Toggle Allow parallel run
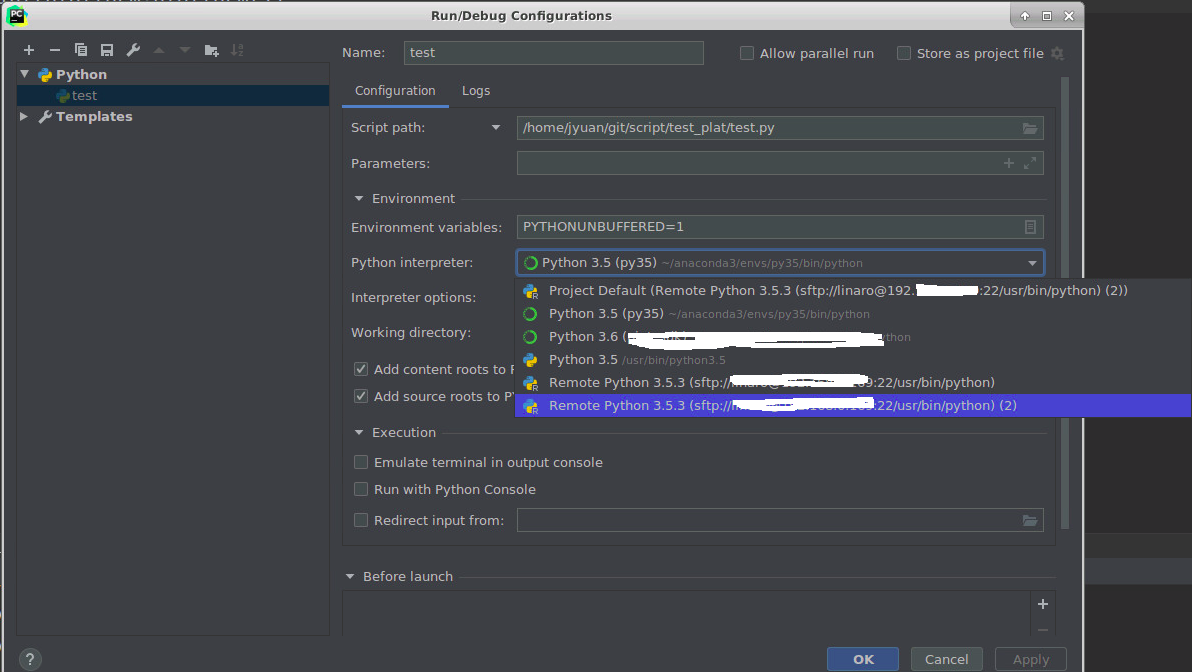This screenshot has width=1192, height=672. coord(747,53)
